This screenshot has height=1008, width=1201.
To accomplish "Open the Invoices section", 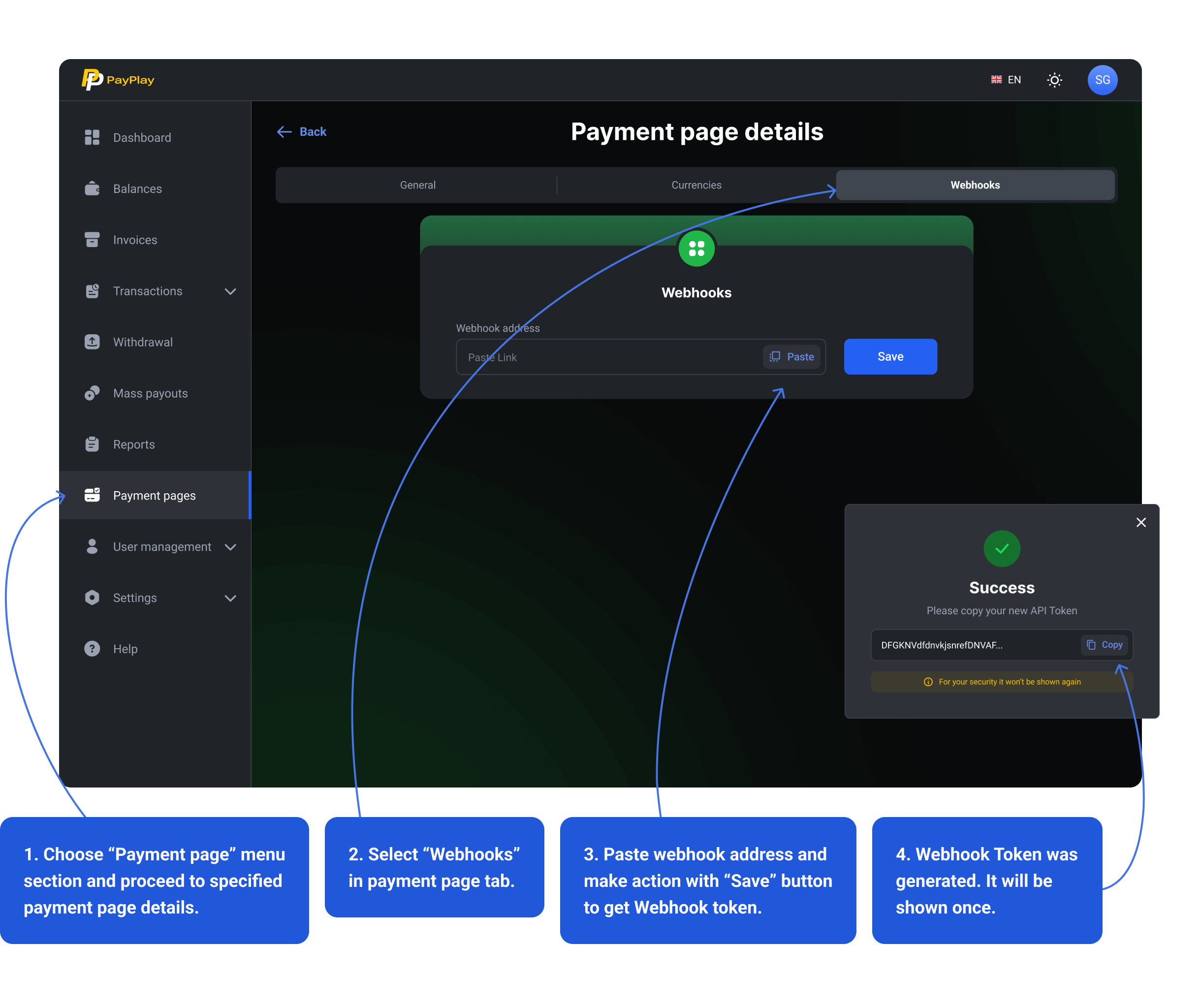I will tap(135, 240).
